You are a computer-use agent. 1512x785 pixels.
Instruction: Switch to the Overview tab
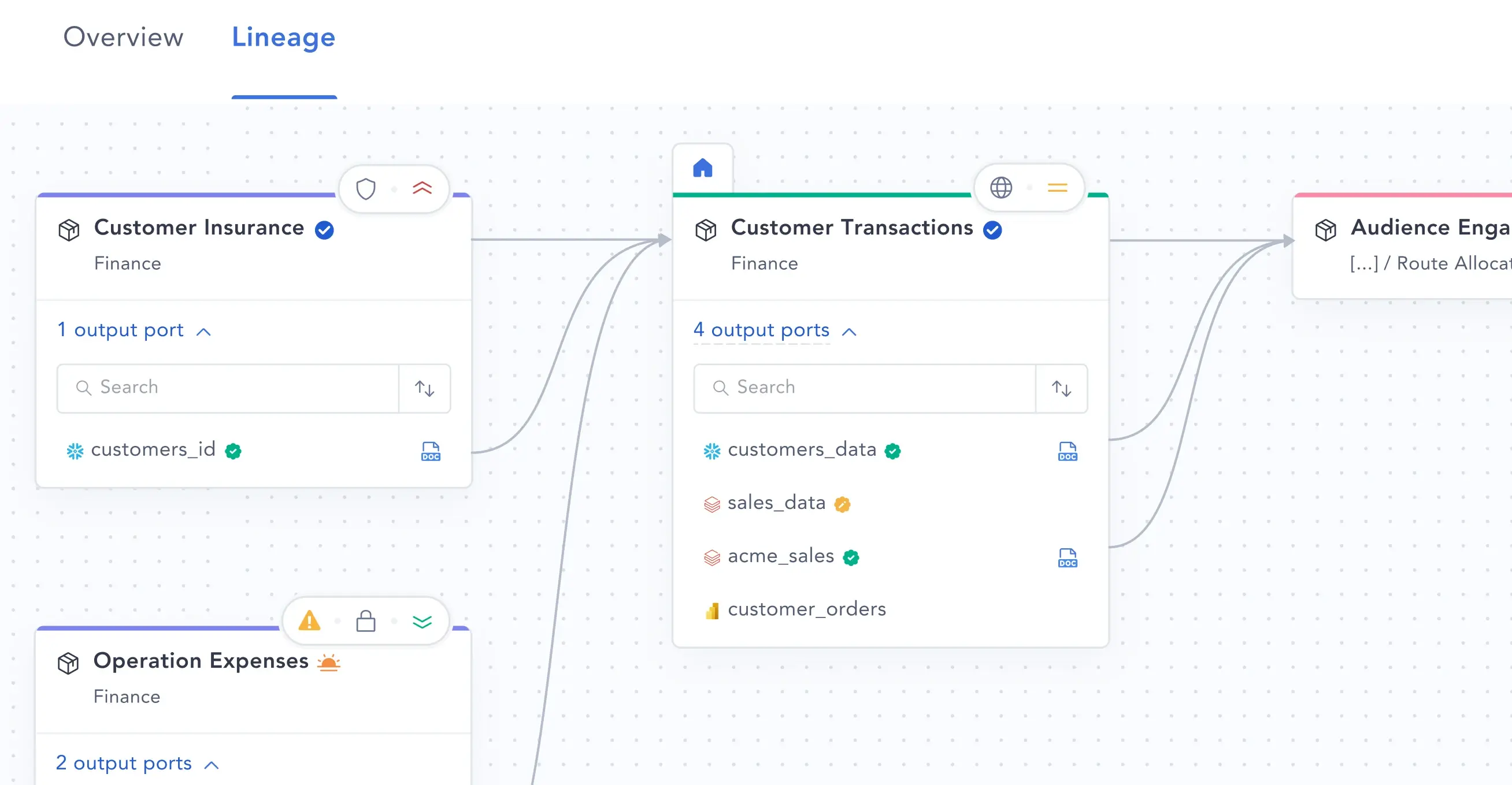tap(123, 37)
